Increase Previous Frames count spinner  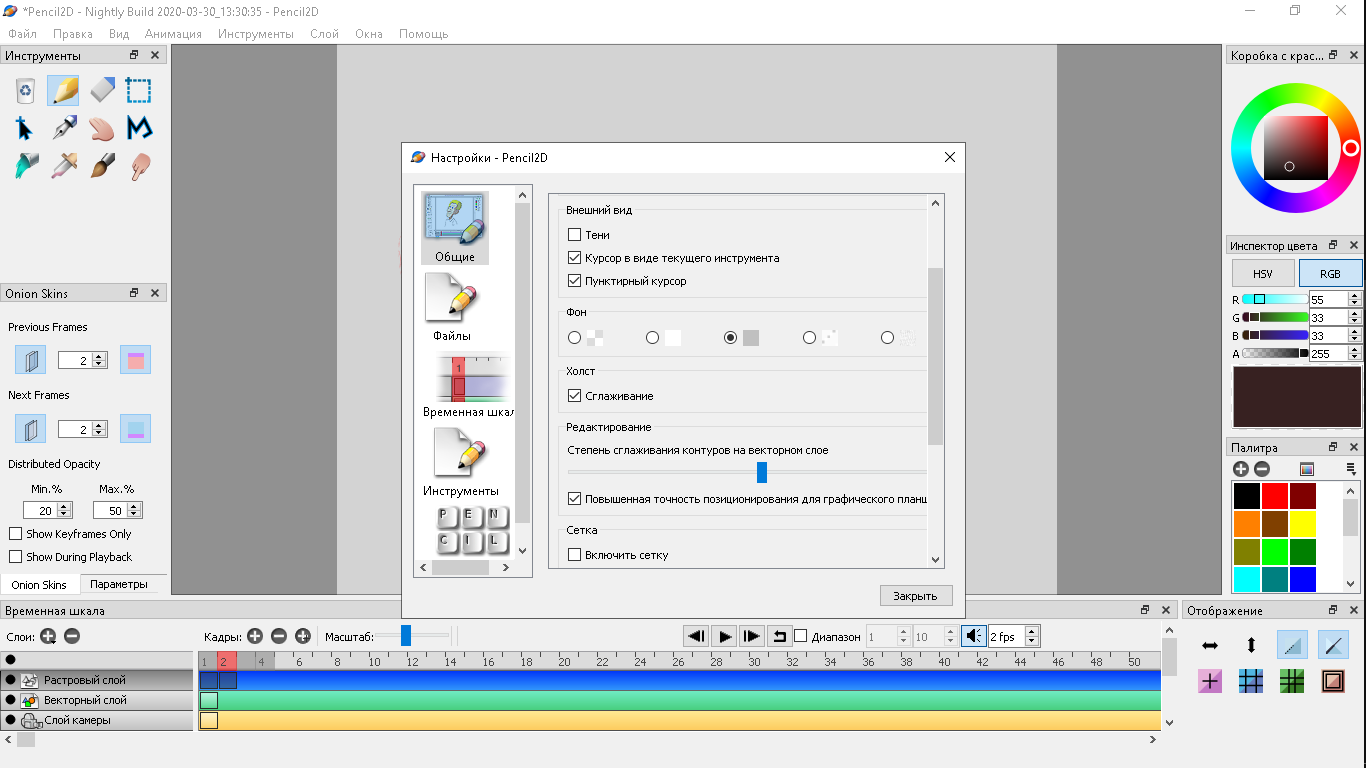pos(99,356)
